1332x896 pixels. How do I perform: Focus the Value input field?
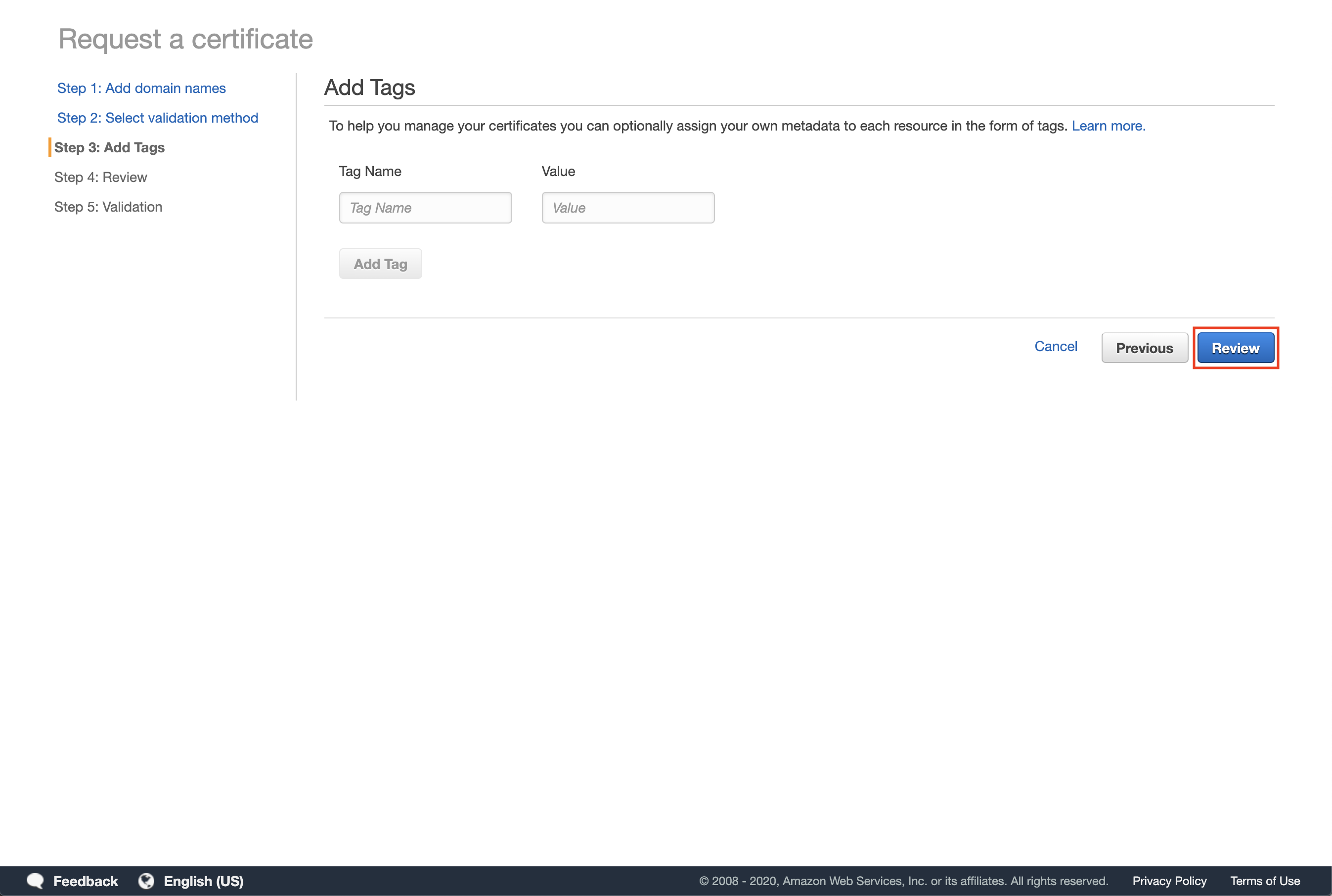pos(627,207)
